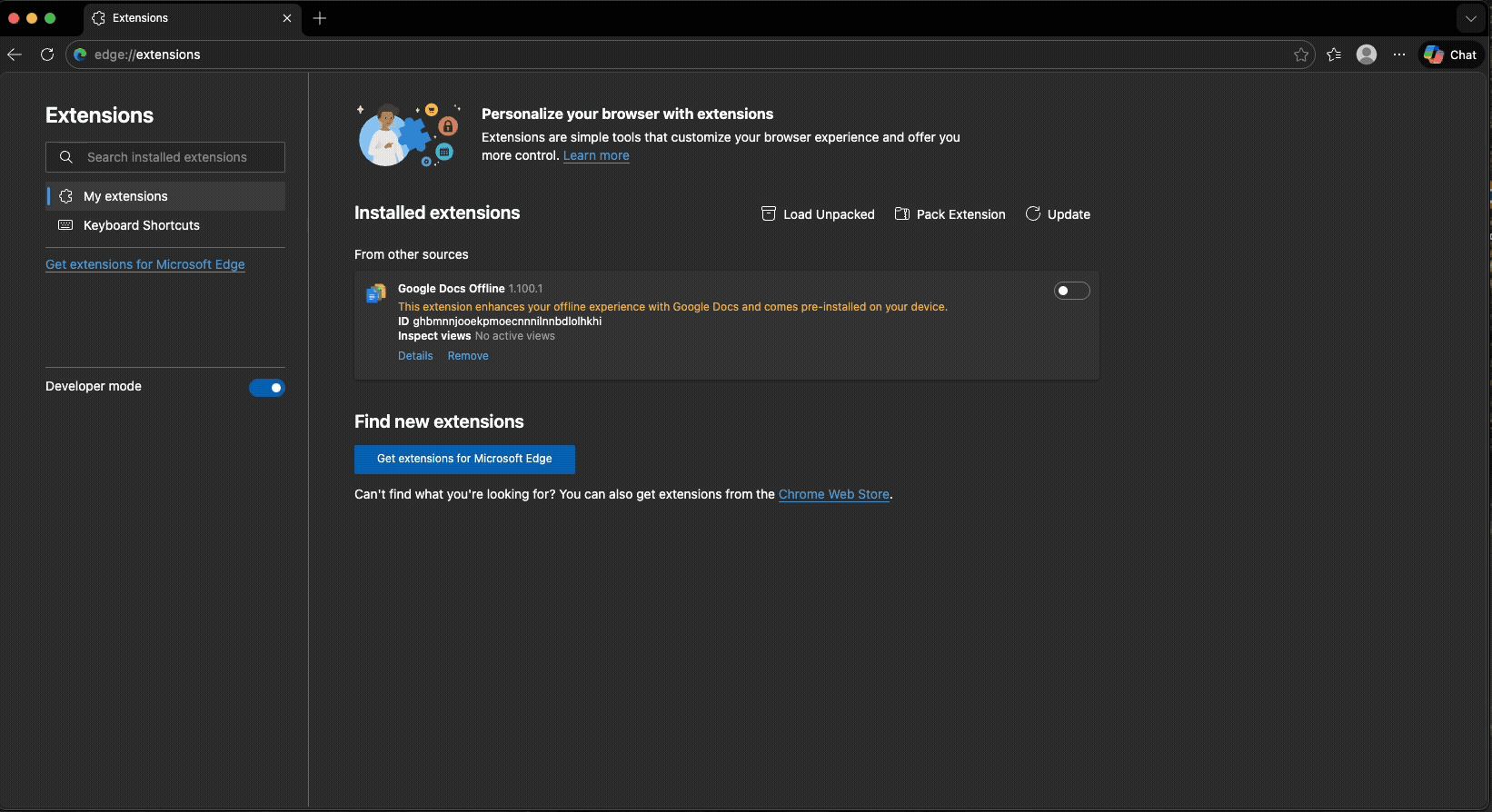This screenshot has width=1492, height=812.
Task: Reload the extensions page
Action: point(47,54)
